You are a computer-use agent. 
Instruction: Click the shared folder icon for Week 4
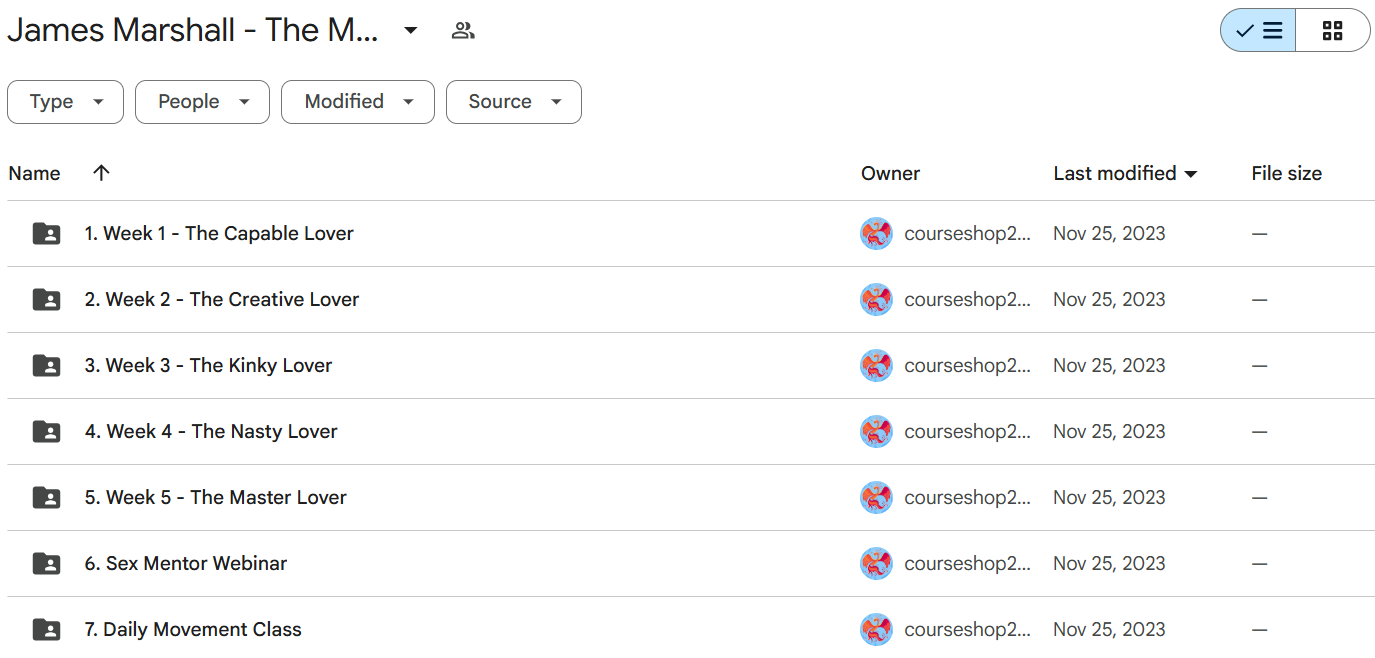click(x=46, y=432)
